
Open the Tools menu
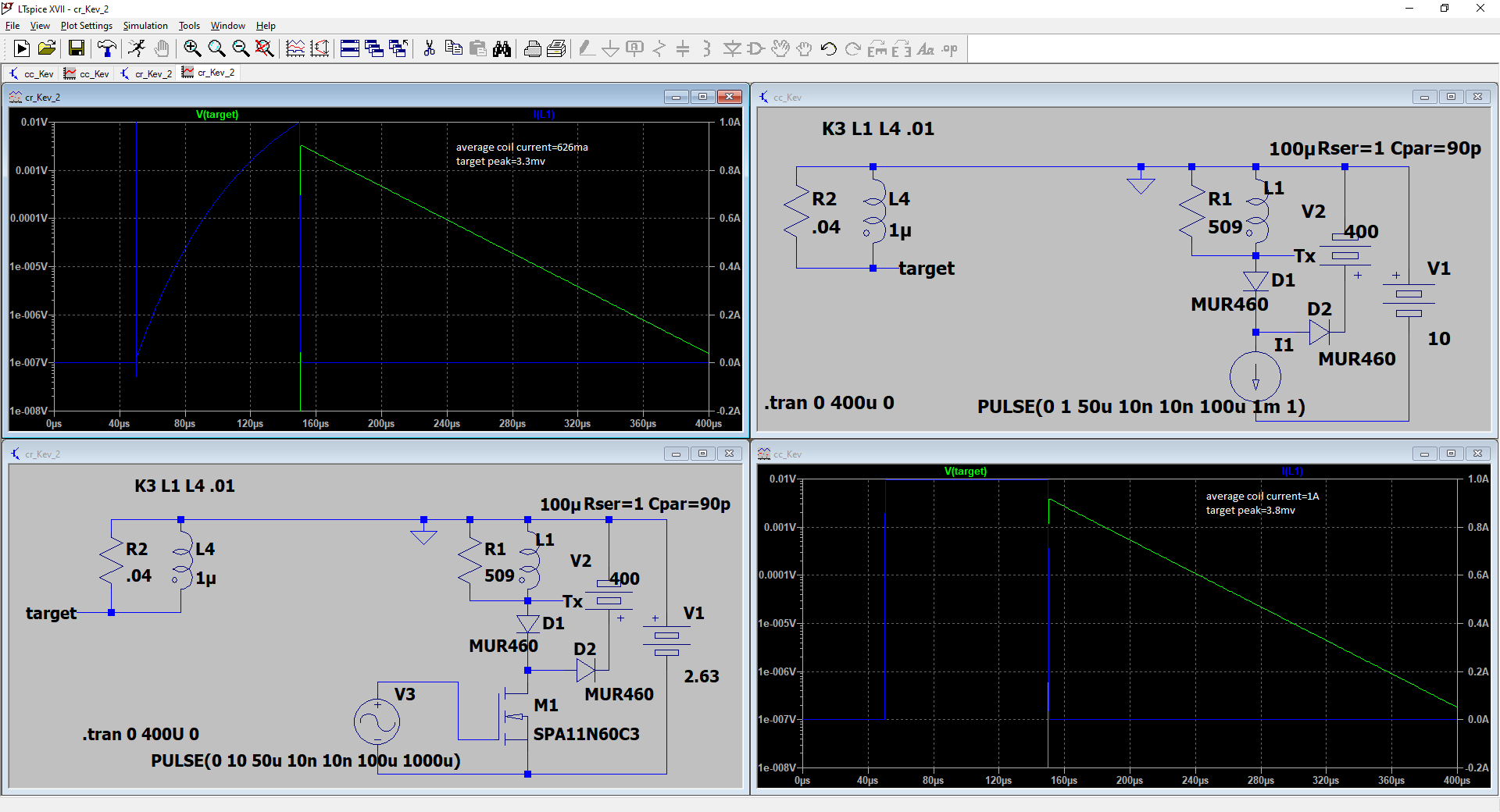click(189, 26)
